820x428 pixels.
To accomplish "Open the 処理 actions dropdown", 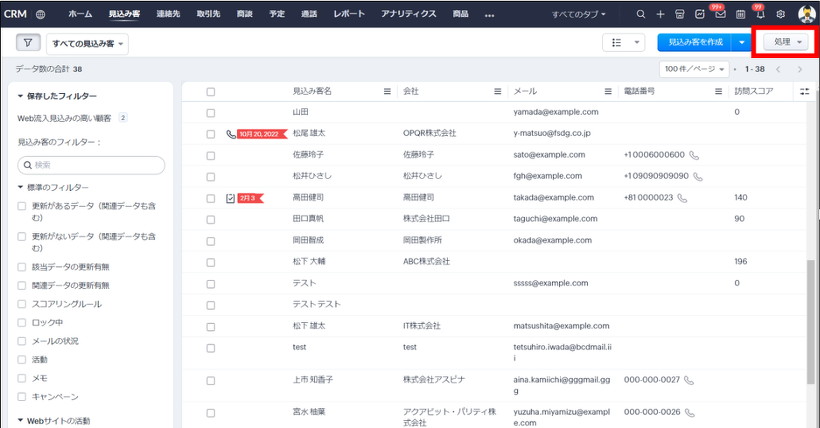I will coord(787,42).
